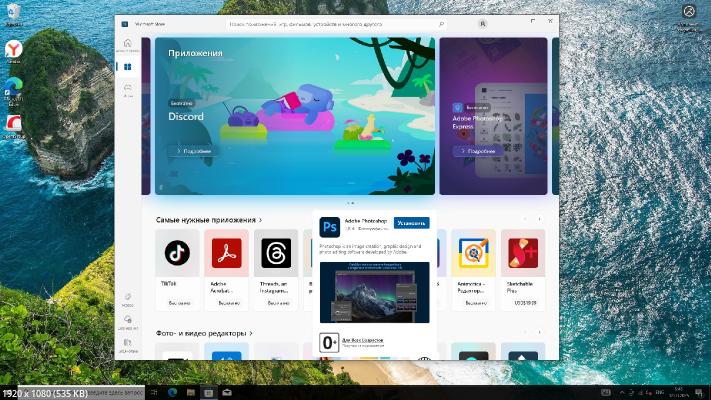Open Для всех возрастов rating link
Screen dimensions: 711x400
363,340
